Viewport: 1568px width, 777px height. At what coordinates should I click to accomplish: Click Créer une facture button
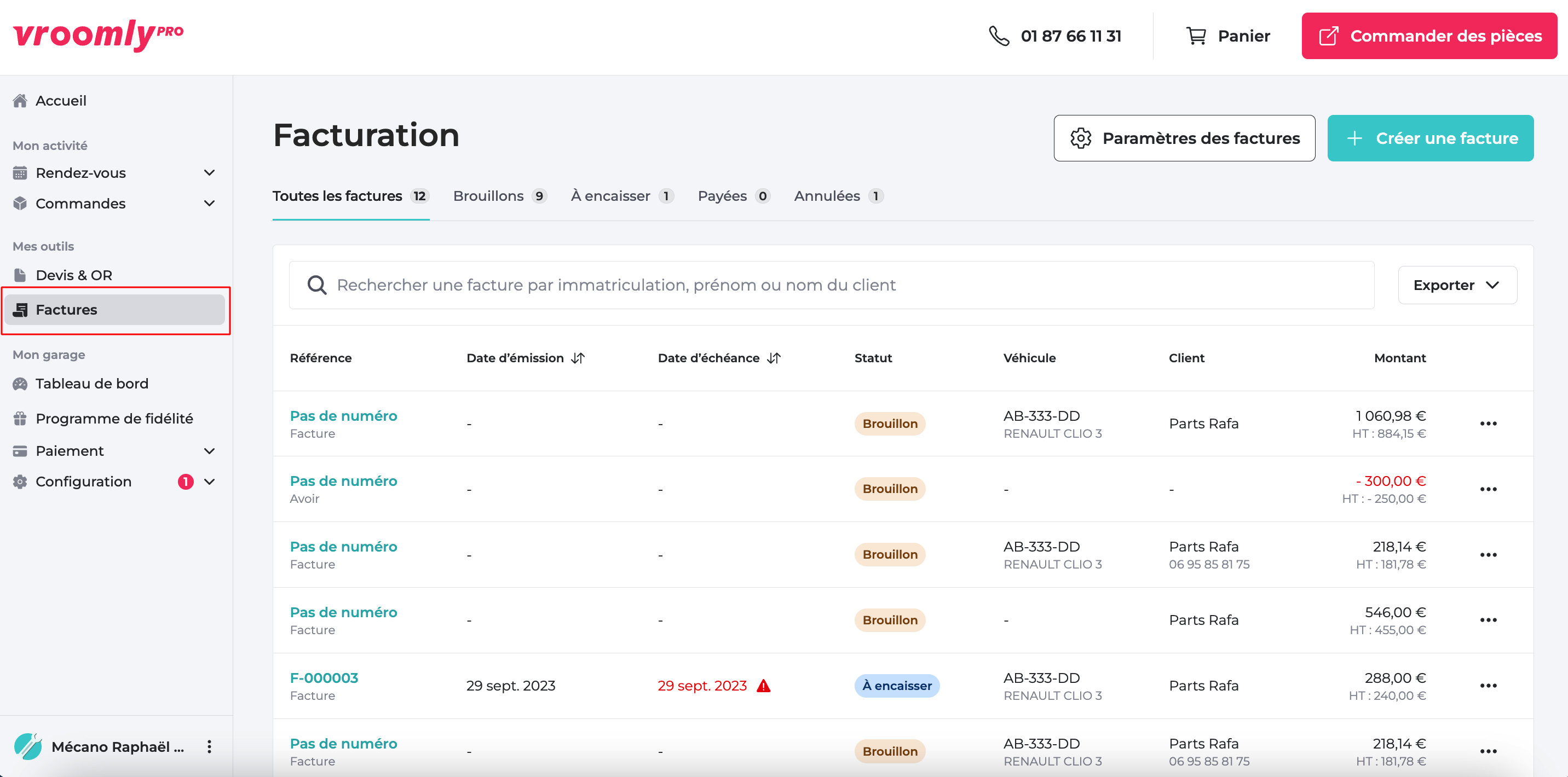(x=1430, y=138)
